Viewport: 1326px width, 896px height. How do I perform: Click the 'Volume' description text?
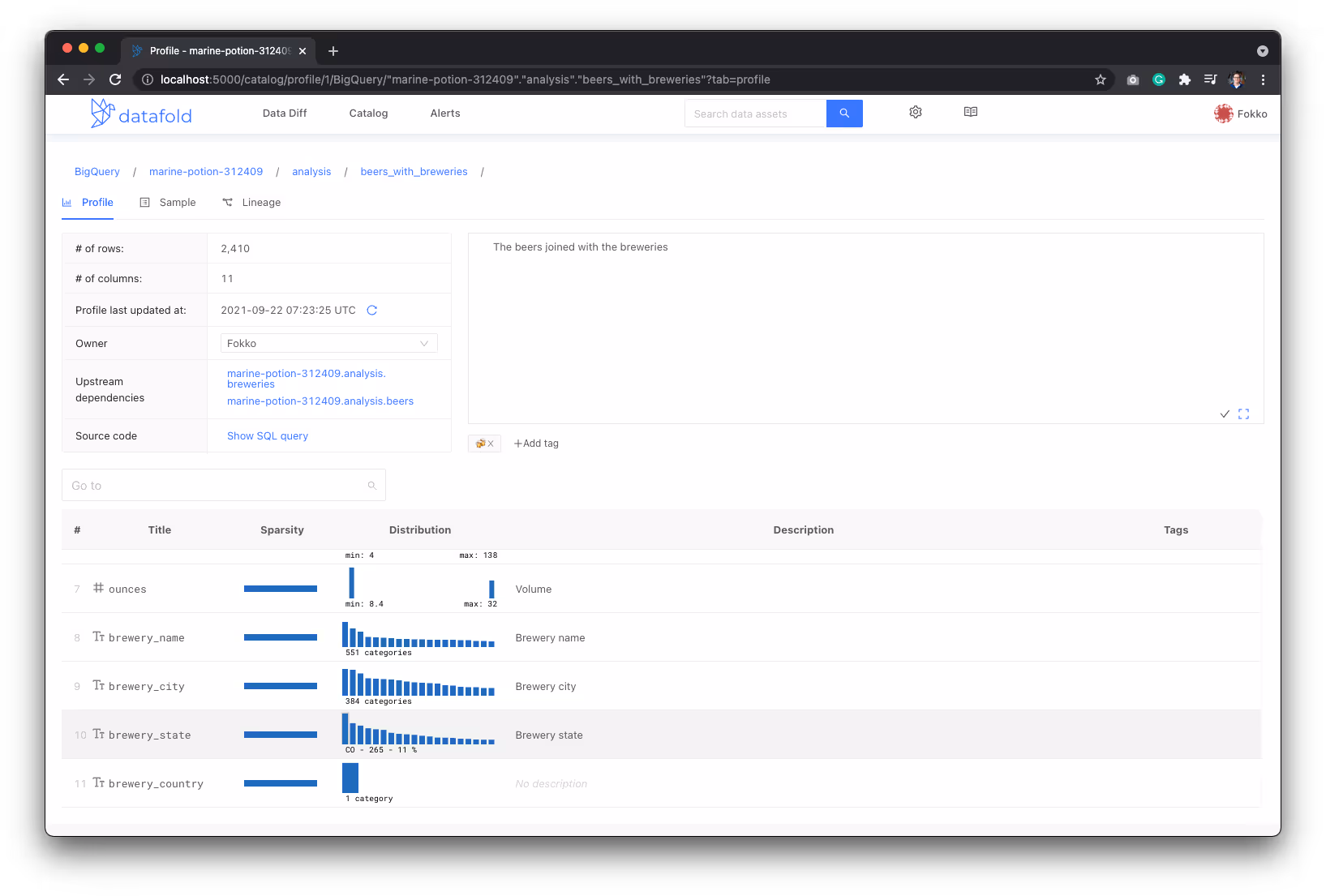[534, 589]
